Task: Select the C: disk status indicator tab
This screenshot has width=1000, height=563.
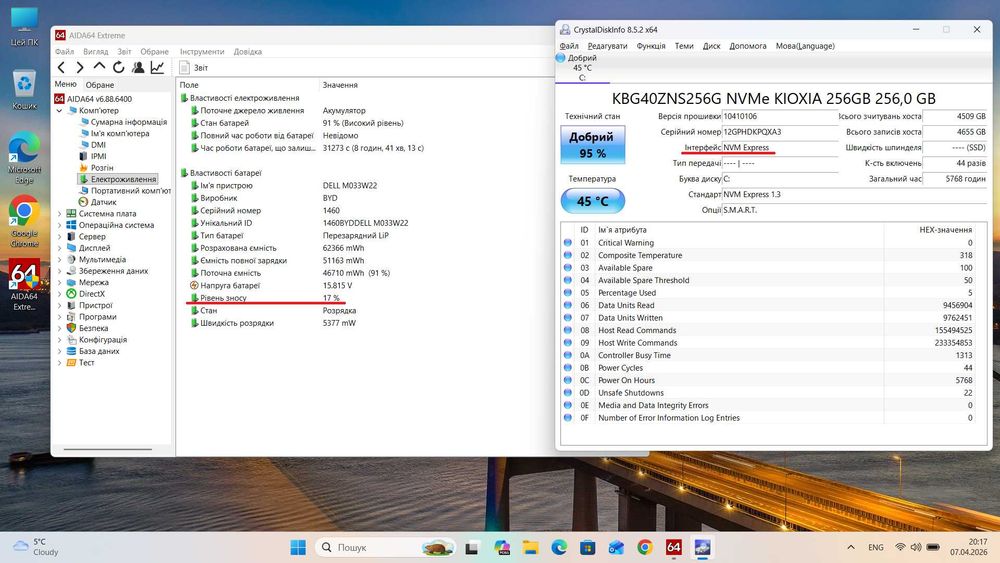Action: [x=582, y=68]
